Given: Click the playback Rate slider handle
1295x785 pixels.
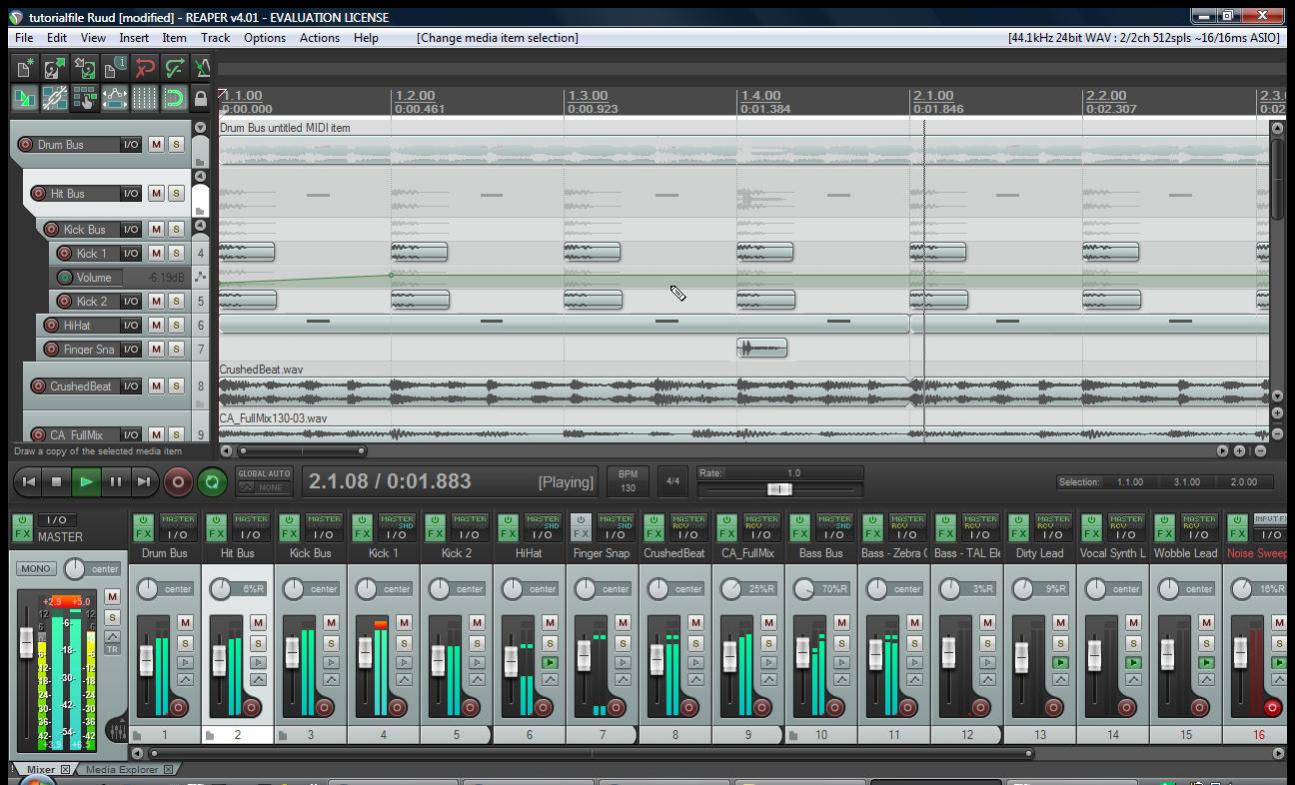Looking at the screenshot, I should pos(779,489).
